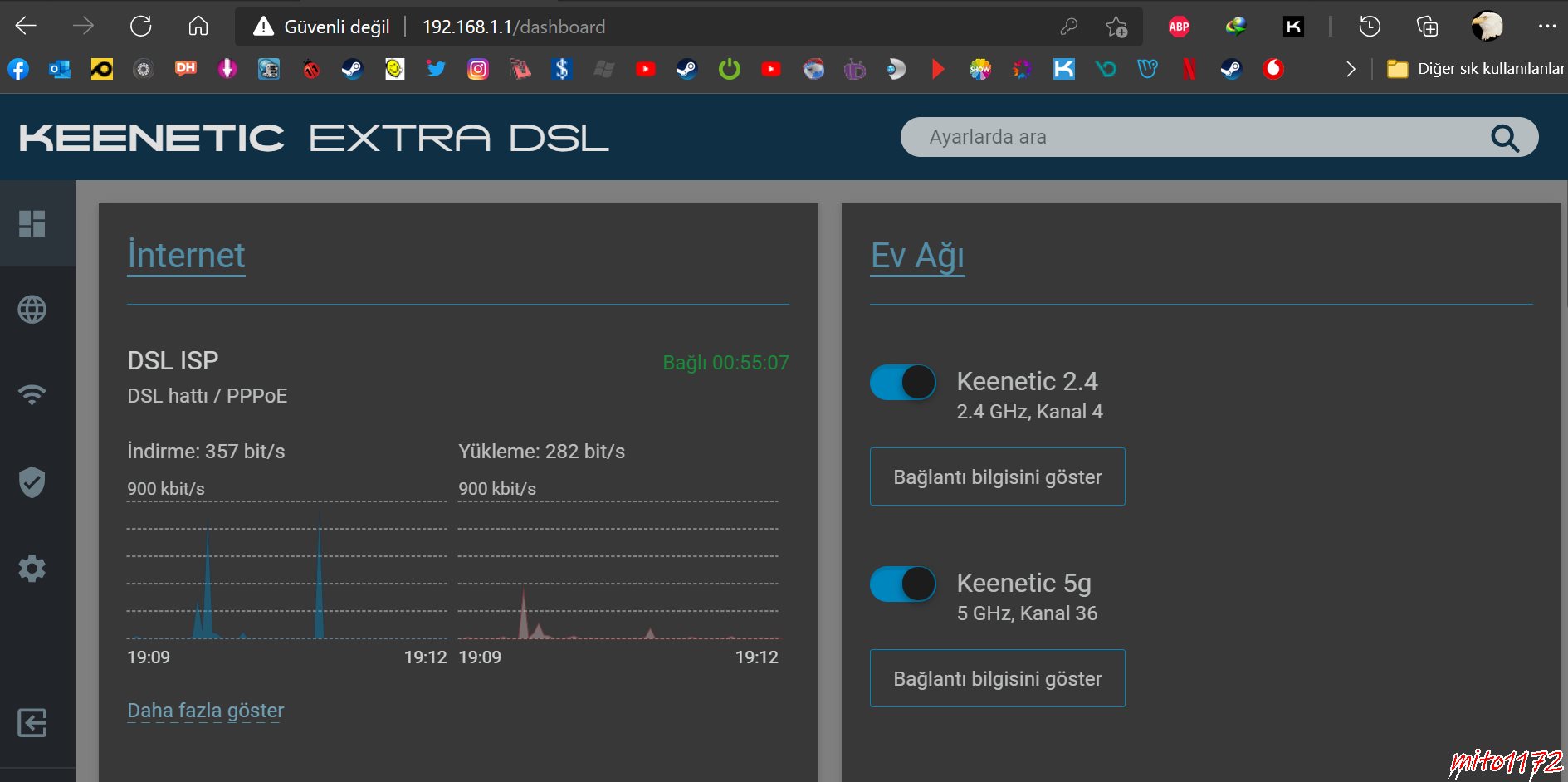
Task: Click 'DSL hattı / PPPoE' text
Action: coord(208,396)
